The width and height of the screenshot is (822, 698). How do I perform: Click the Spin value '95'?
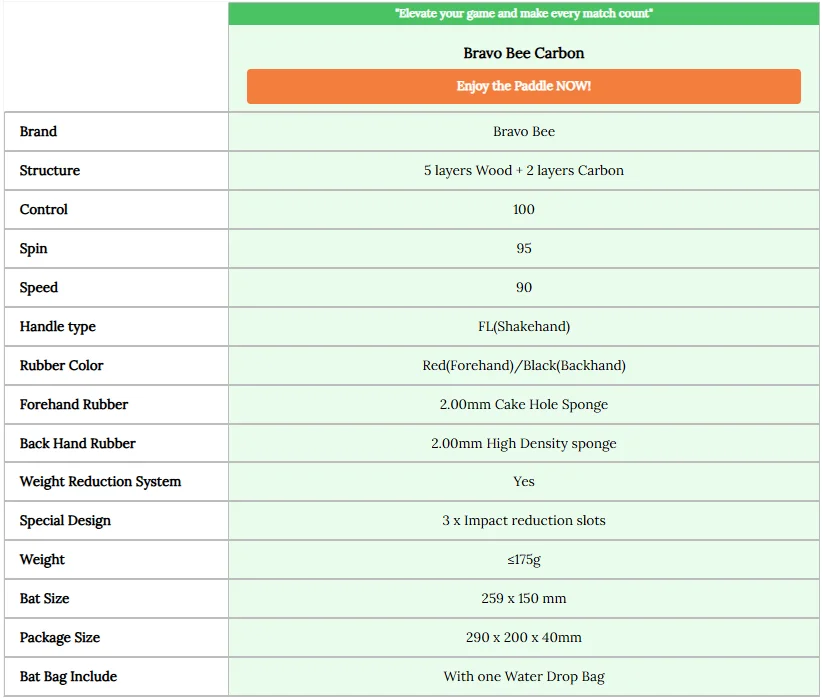524,248
